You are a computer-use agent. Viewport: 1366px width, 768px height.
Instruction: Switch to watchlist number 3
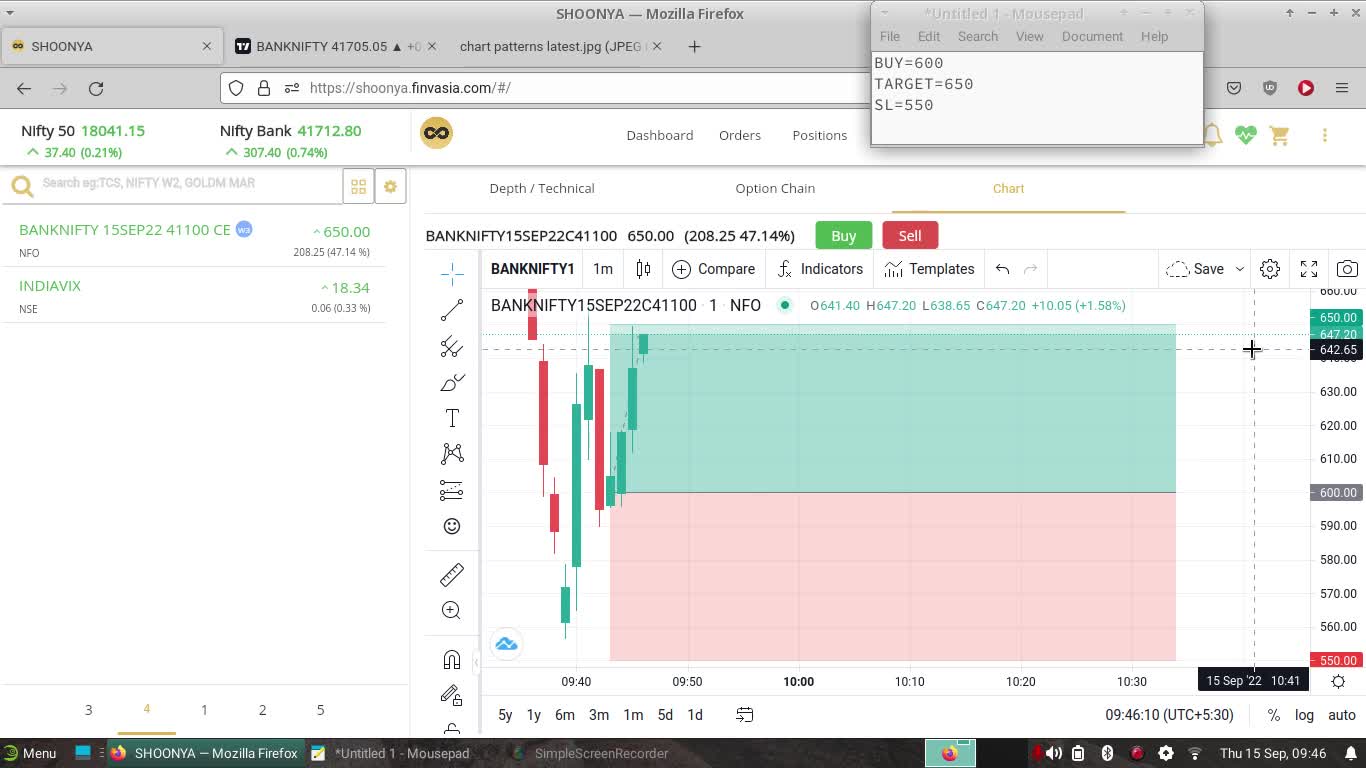click(x=88, y=709)
